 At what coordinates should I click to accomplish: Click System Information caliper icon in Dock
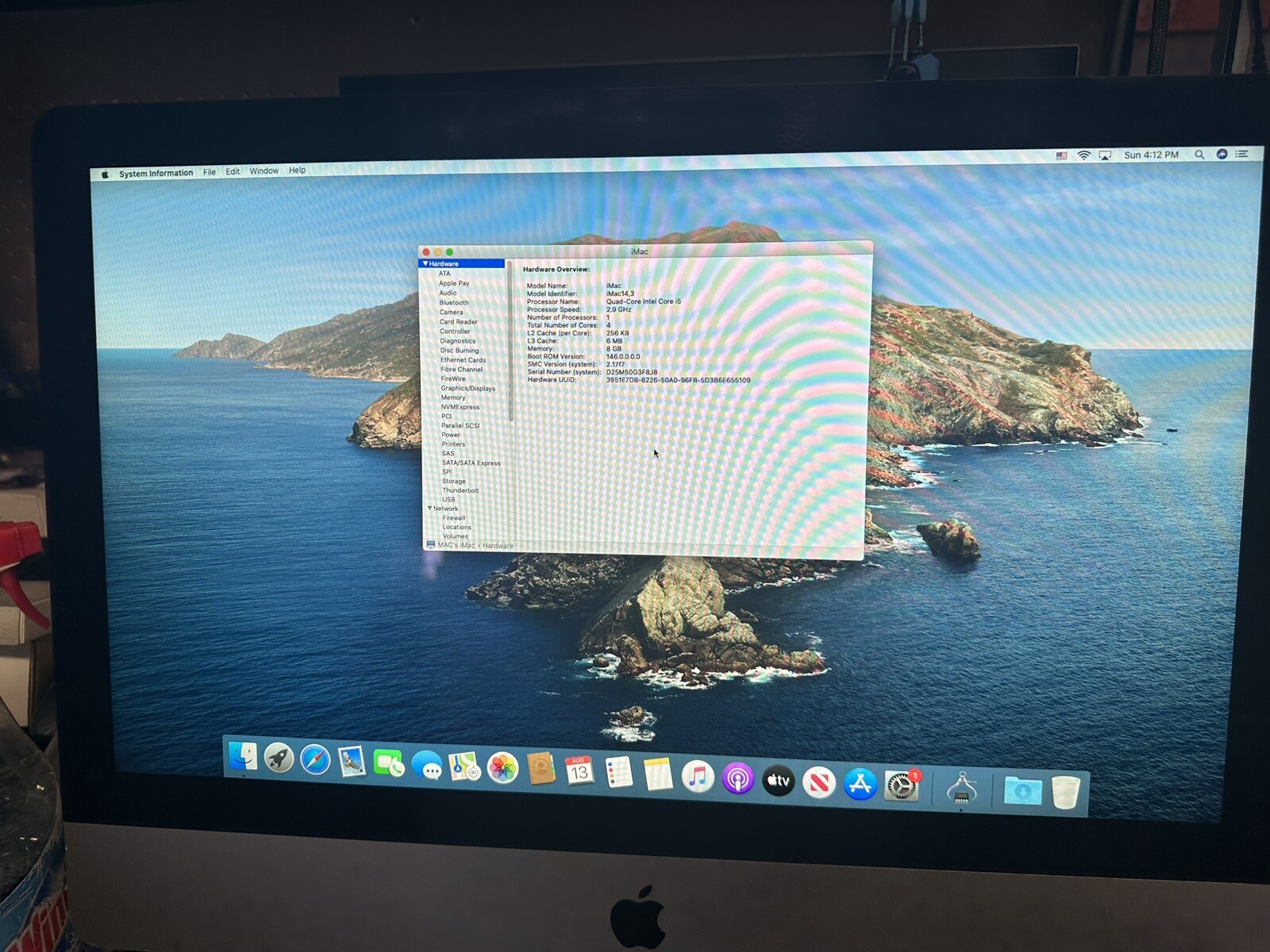click(x=961, y=788)
